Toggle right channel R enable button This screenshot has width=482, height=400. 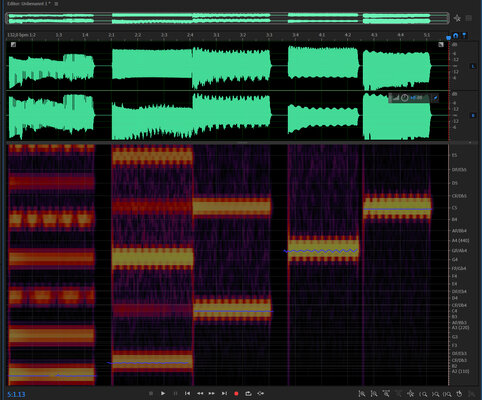[473, 115]
